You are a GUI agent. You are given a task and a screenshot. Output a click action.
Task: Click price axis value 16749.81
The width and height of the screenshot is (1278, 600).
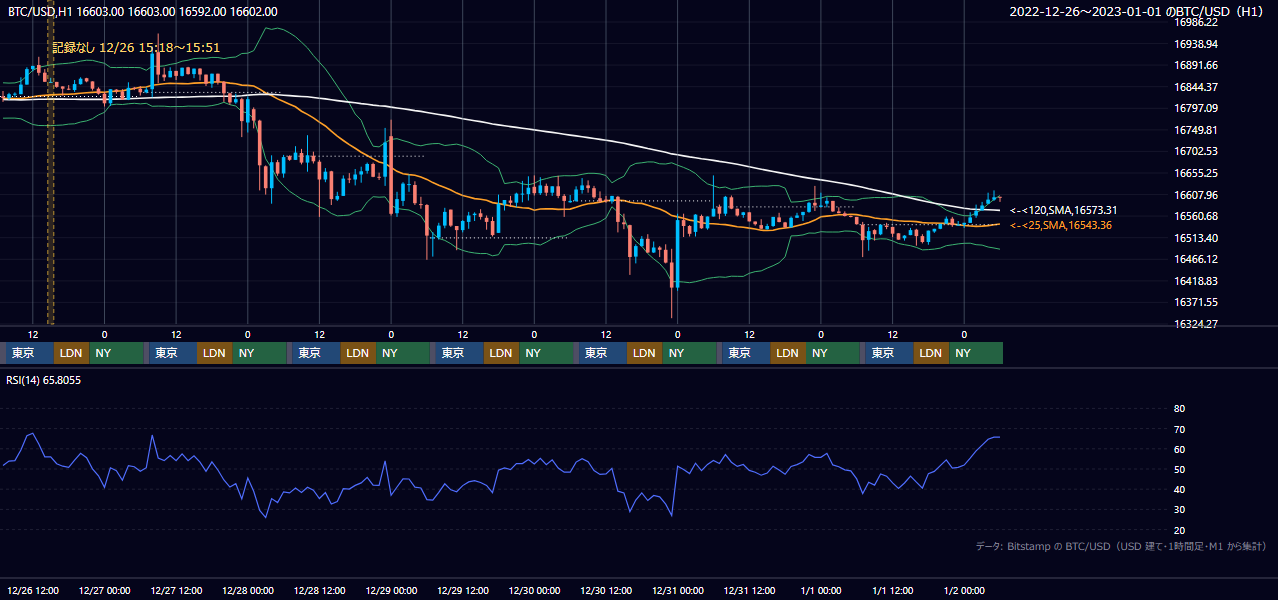tap(1195, 130)
